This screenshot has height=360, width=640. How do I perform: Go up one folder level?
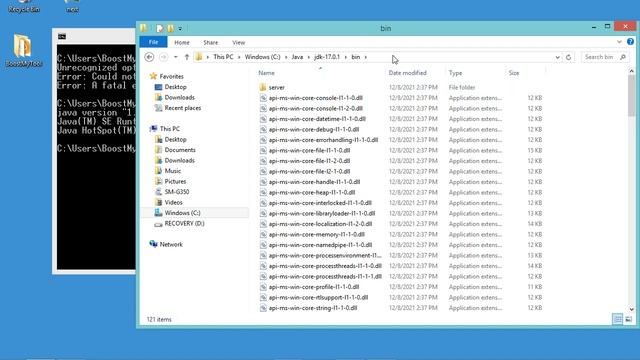pos(187,57)
